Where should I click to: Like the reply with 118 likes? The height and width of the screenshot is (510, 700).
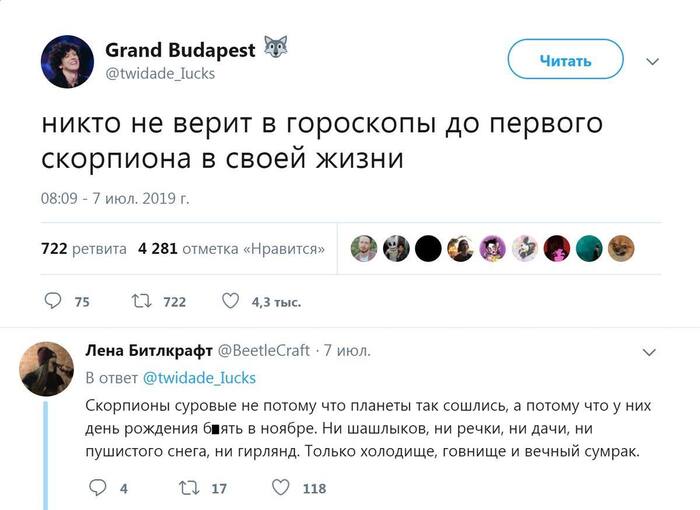[x=282, y=487]
